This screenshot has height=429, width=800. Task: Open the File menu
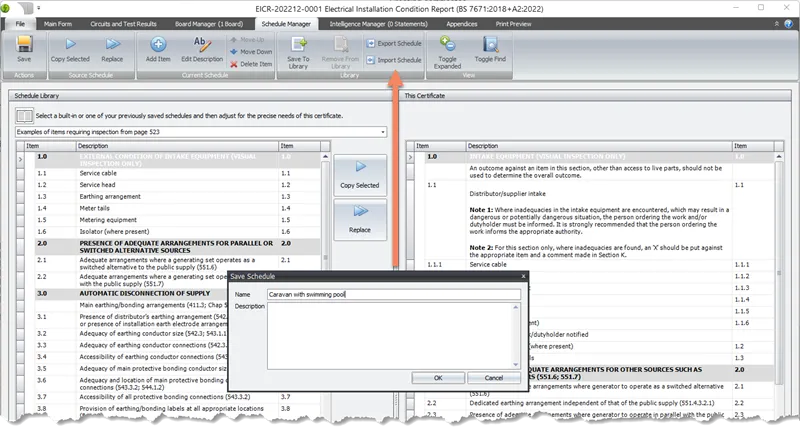click(x=20, y=23)
